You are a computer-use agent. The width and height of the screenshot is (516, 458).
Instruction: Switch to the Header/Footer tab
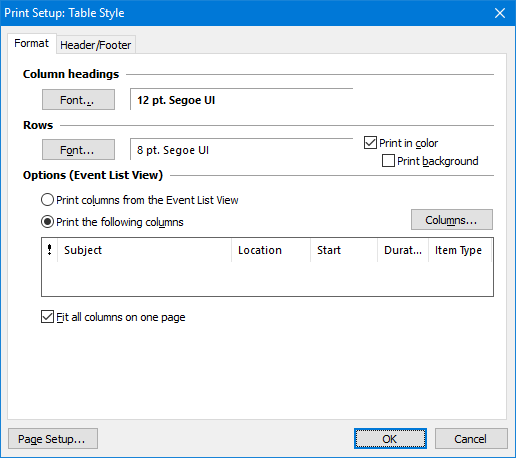[x=96, y=45]
